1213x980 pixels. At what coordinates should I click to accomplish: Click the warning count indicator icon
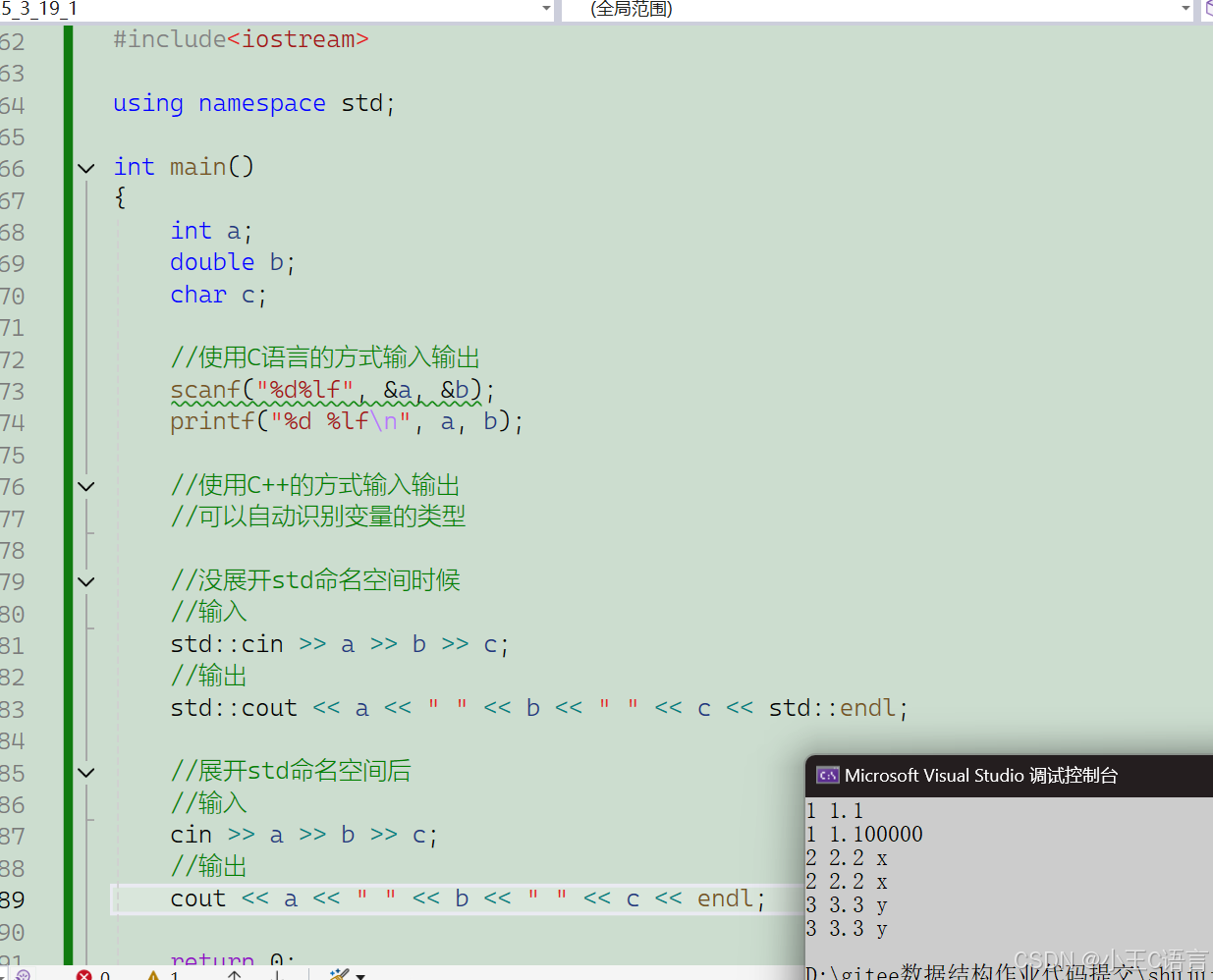153,975
